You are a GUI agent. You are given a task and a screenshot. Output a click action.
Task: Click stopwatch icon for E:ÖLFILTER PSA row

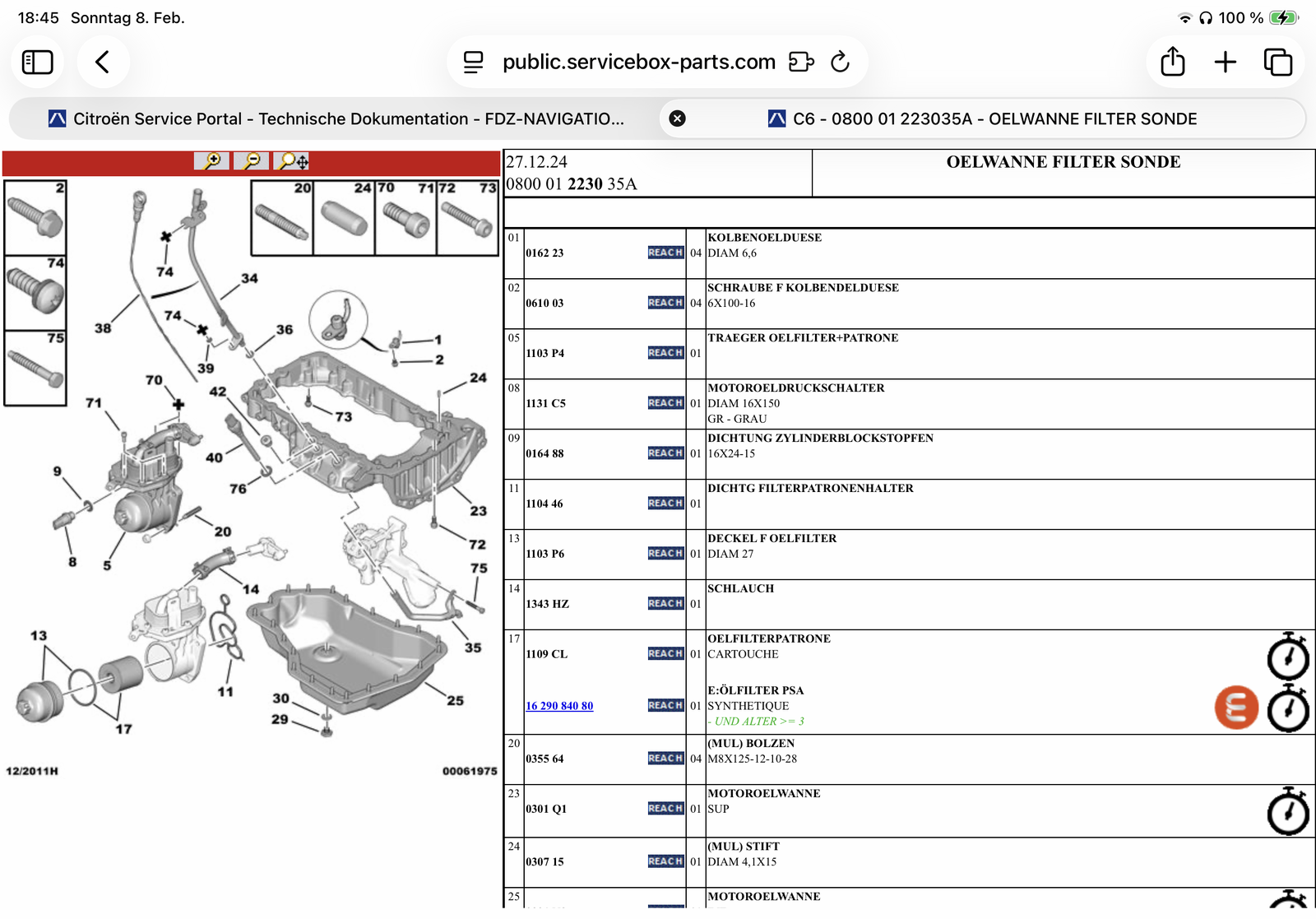click(x=1288, y=708)
